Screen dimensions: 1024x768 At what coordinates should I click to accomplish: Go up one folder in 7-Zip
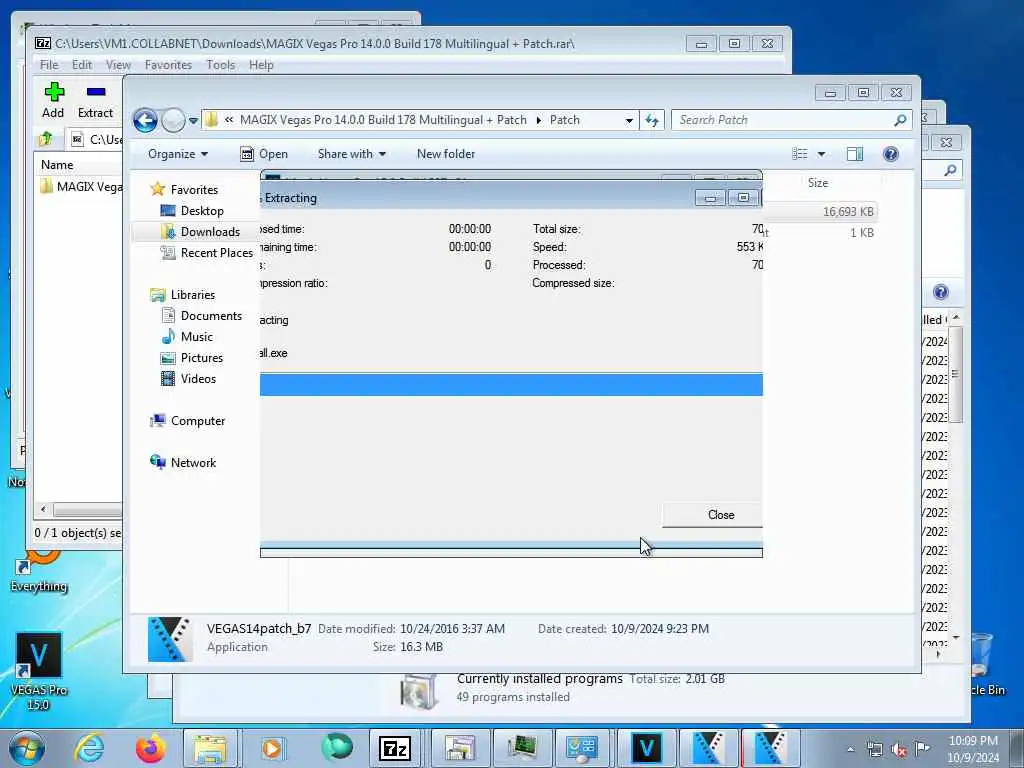click(x=46, y=138)
